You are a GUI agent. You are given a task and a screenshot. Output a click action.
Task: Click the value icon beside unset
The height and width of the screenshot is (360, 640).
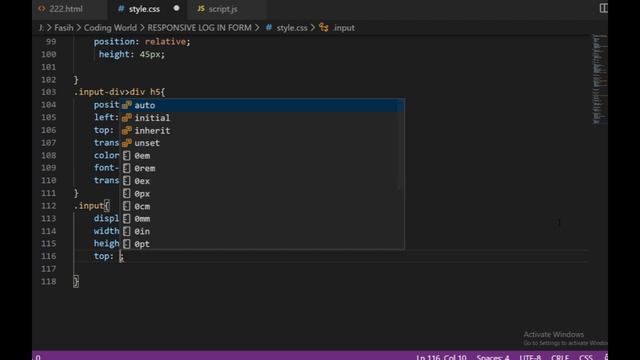point(127,143)
